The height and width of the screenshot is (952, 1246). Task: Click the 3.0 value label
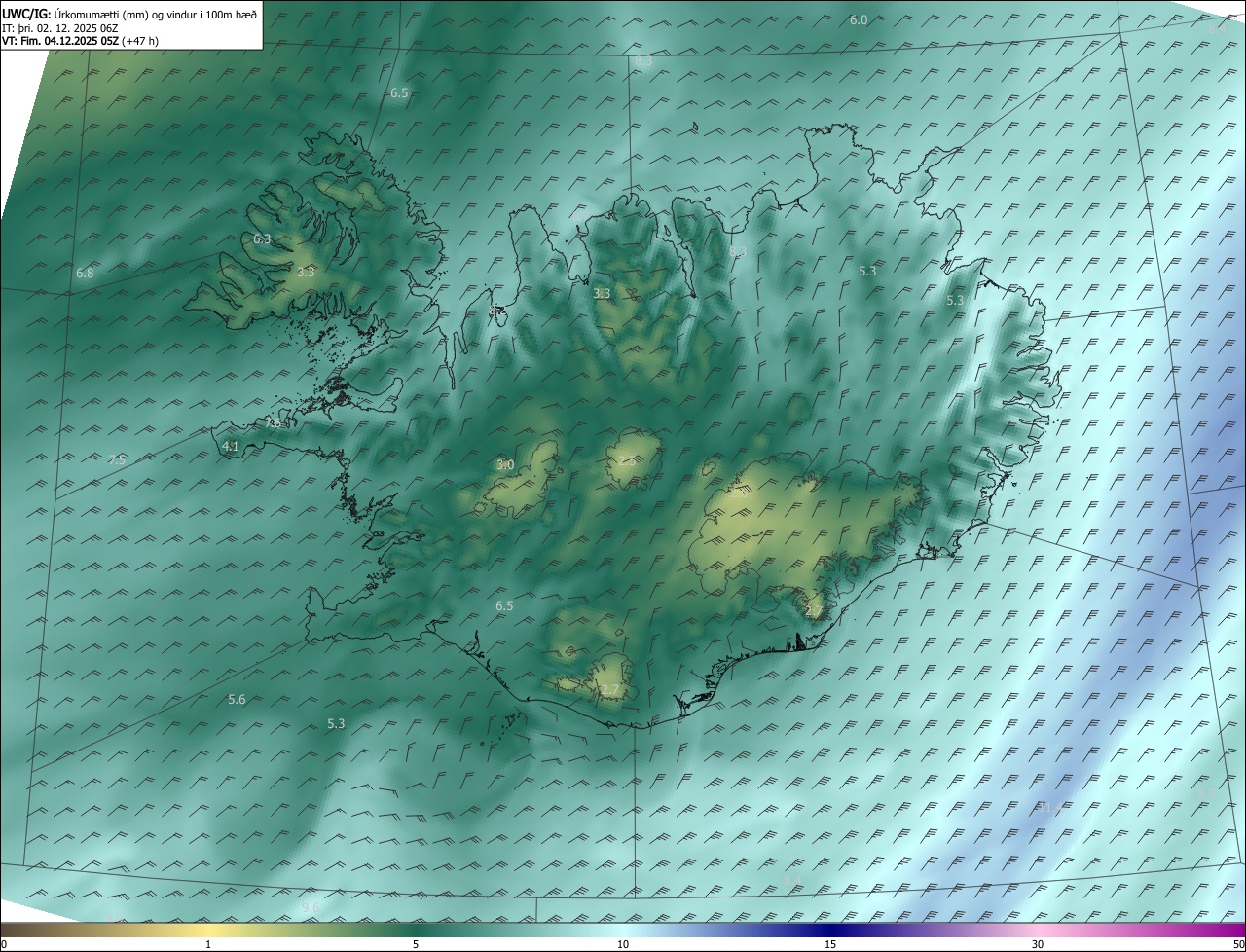(505, 465)
